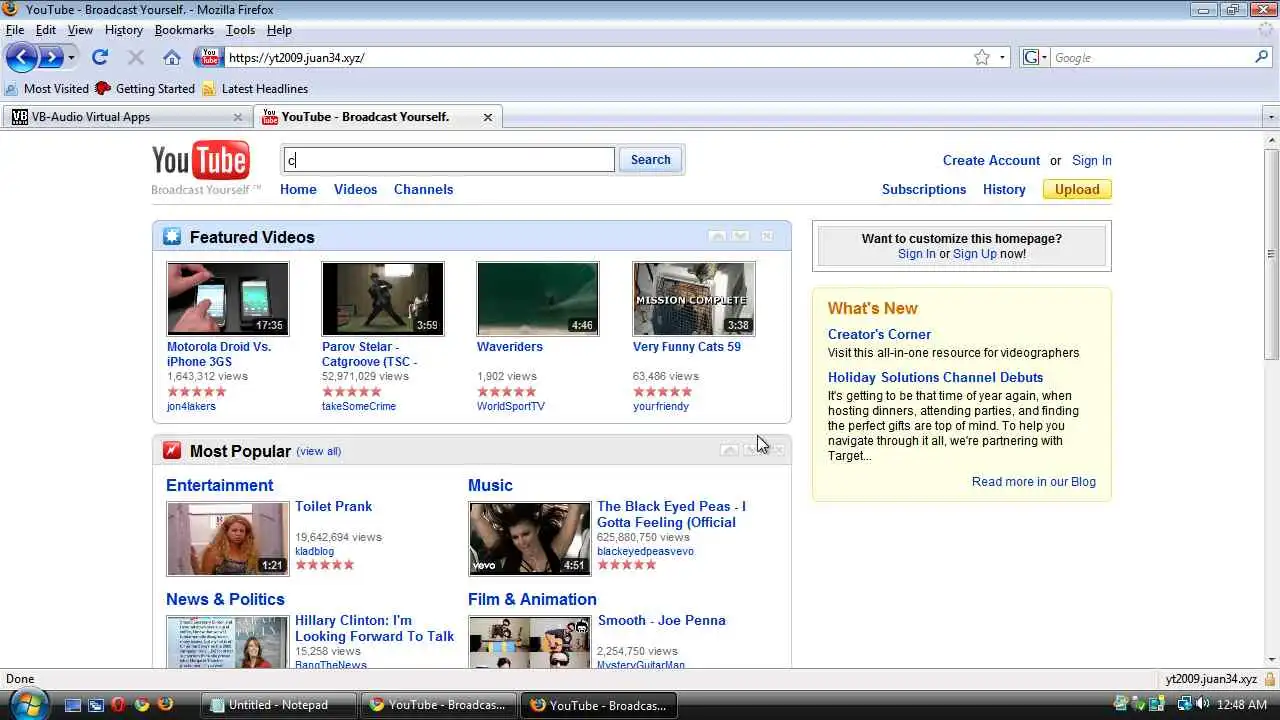Click the YouTube logo
Screen dimensions: 1280x720
(x=201, y=160)
